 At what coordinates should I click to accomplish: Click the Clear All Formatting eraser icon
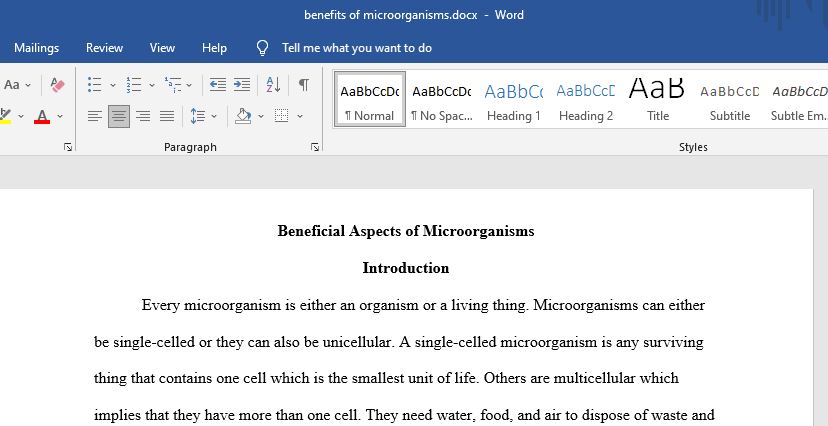tap(57, 84)
